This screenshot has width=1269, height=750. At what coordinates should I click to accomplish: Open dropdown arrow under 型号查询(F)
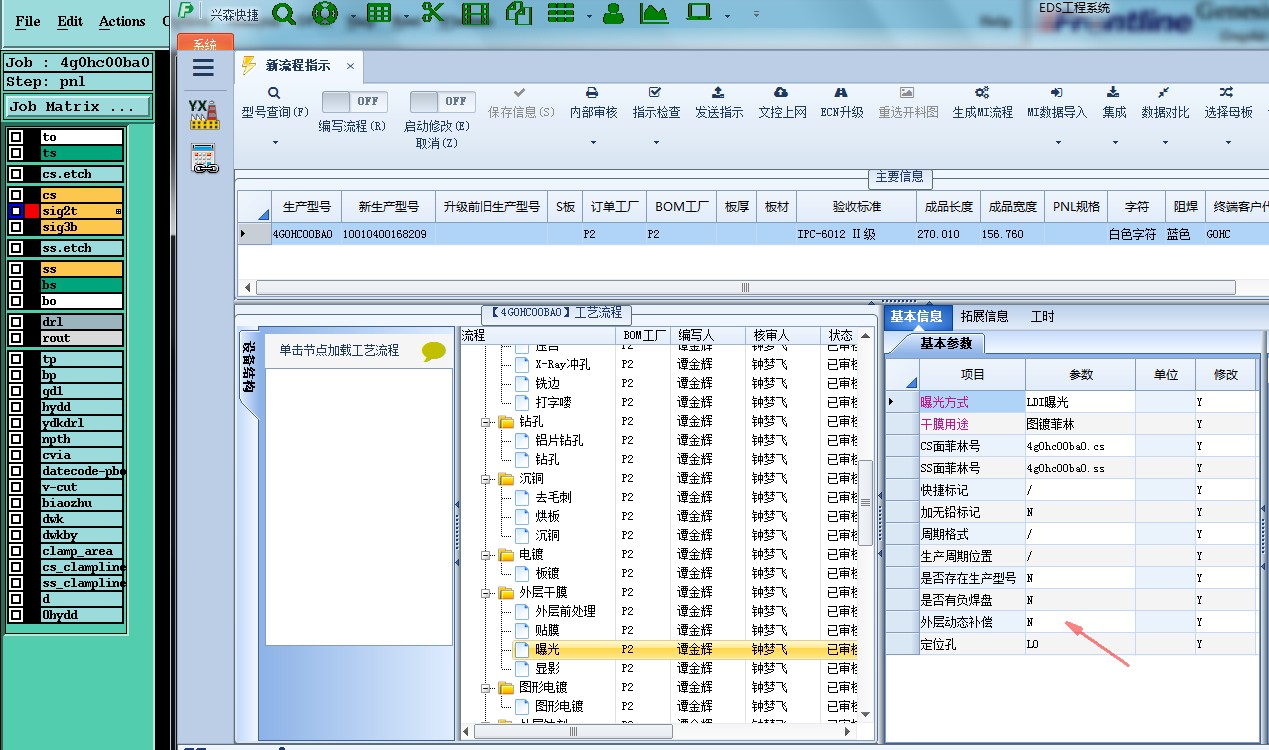pos(275,143)
